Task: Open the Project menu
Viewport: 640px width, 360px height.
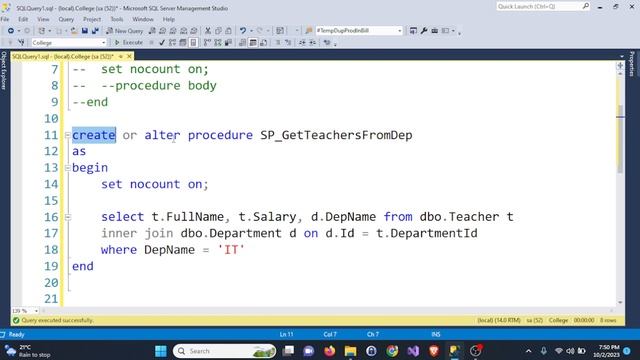Action: pos(92,19)
